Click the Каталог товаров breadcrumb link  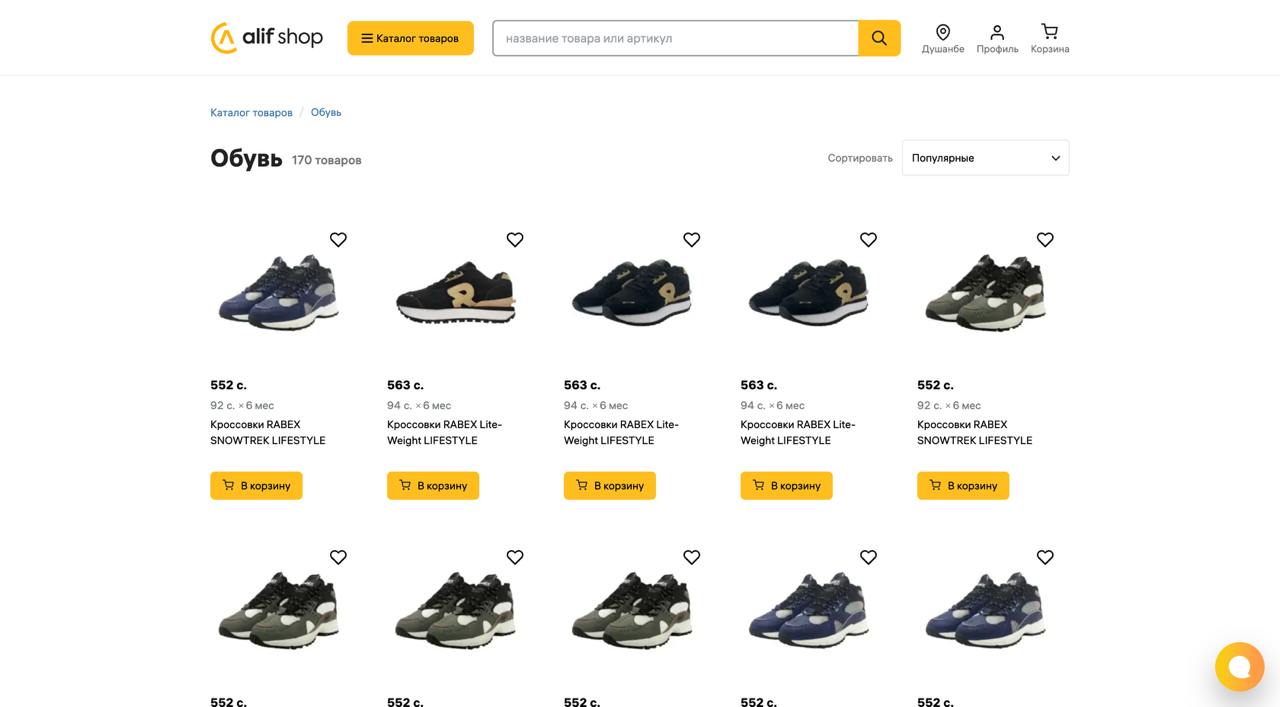tap(251, 113)
